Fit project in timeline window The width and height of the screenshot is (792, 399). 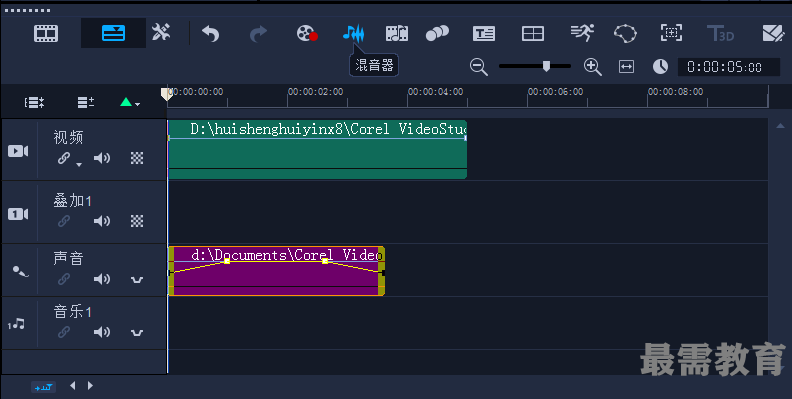point(626,67)
